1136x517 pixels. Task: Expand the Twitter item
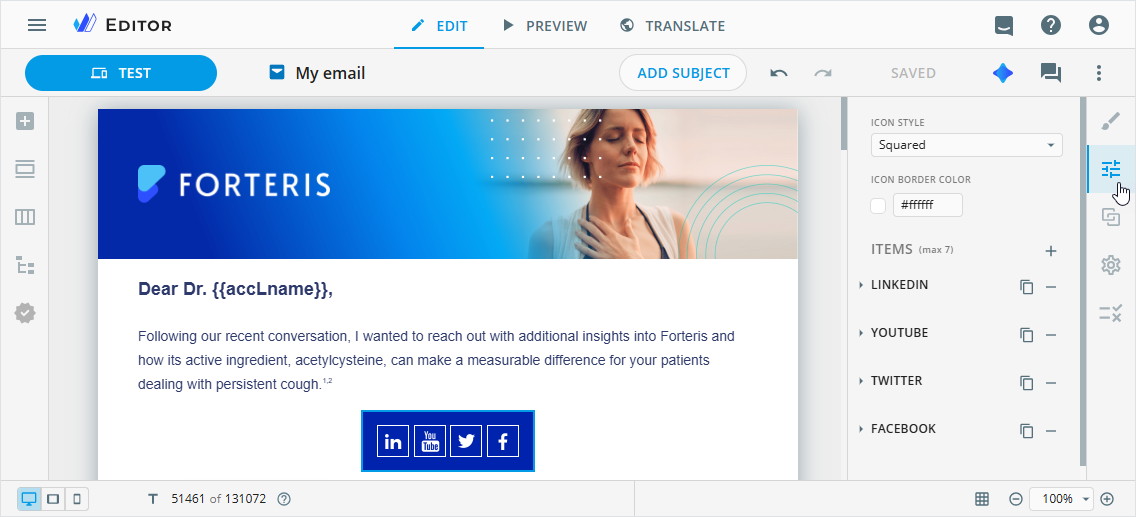896,381
